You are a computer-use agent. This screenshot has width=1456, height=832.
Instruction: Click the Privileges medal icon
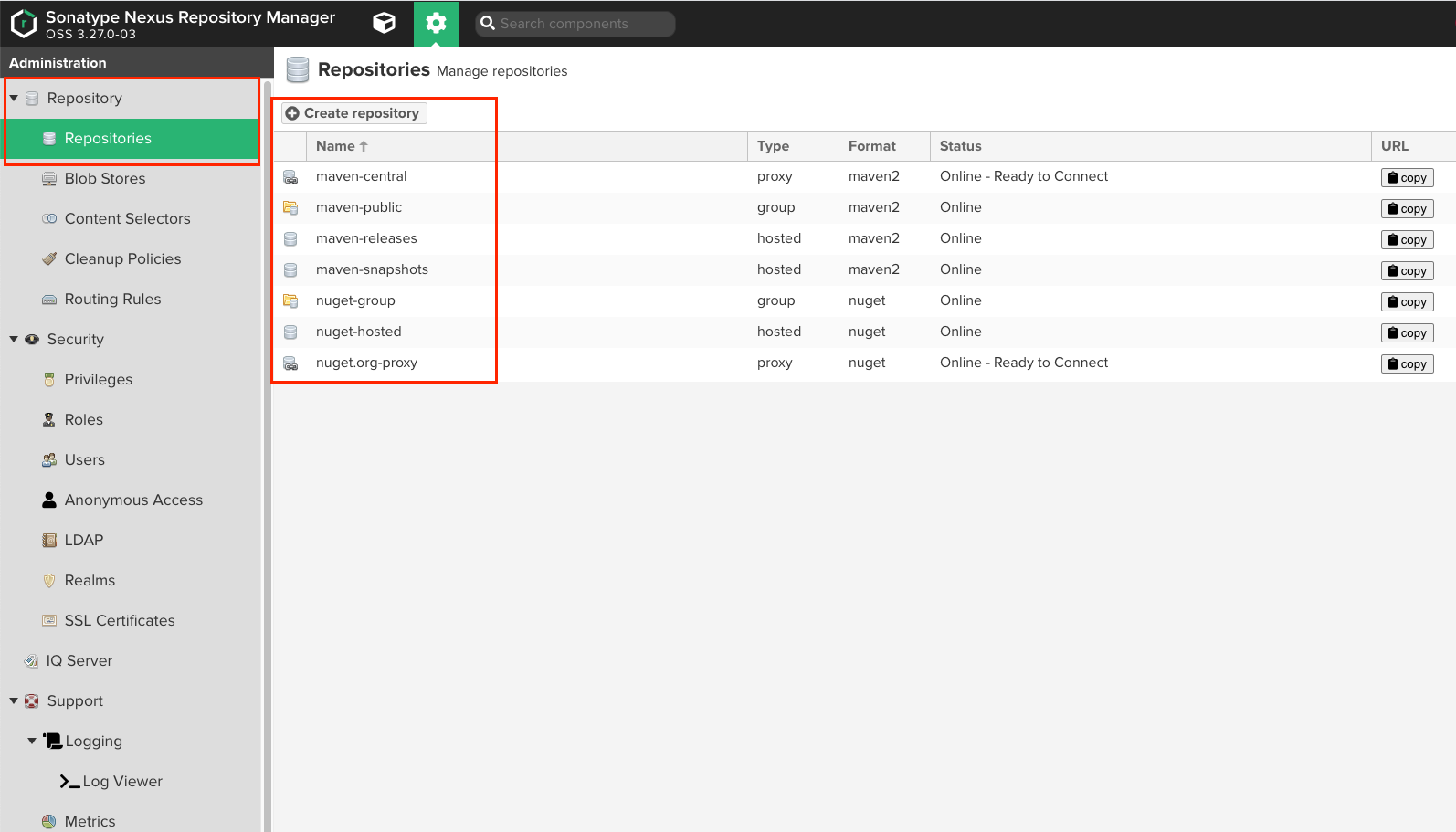[49, 380]
